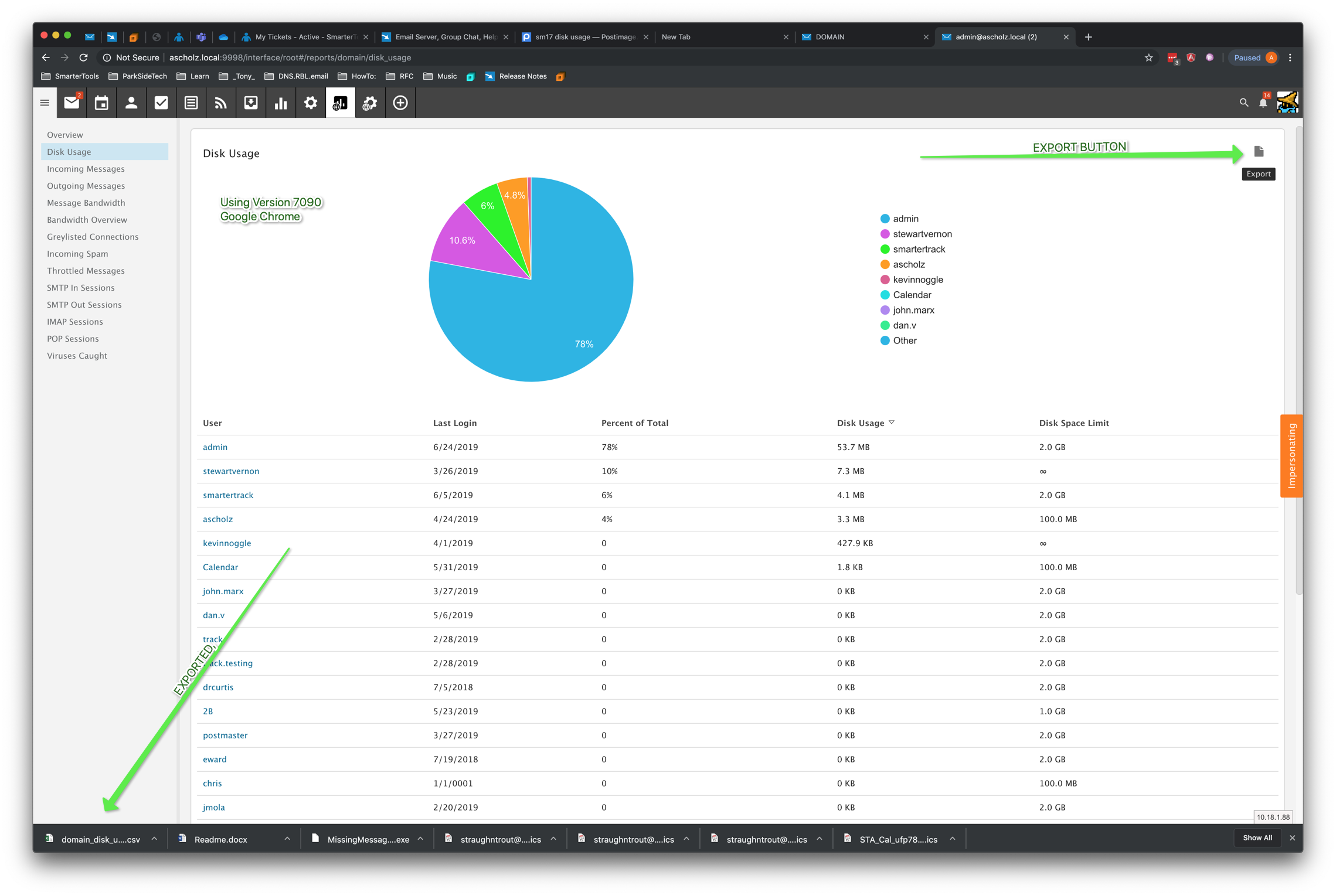1336x896 pixels.
Task: Toggle ascholz series in chart legend
Action: [x=908, y=264]
